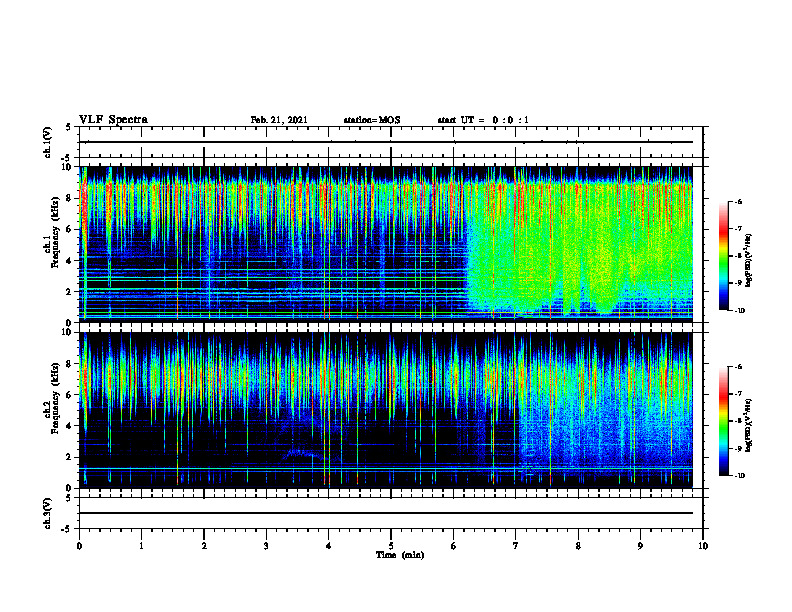Click the "start UT = 0 : 0 : 1" text
This screenshot has width=792, height=612.
pyautogui.click(x=483, y=120)
